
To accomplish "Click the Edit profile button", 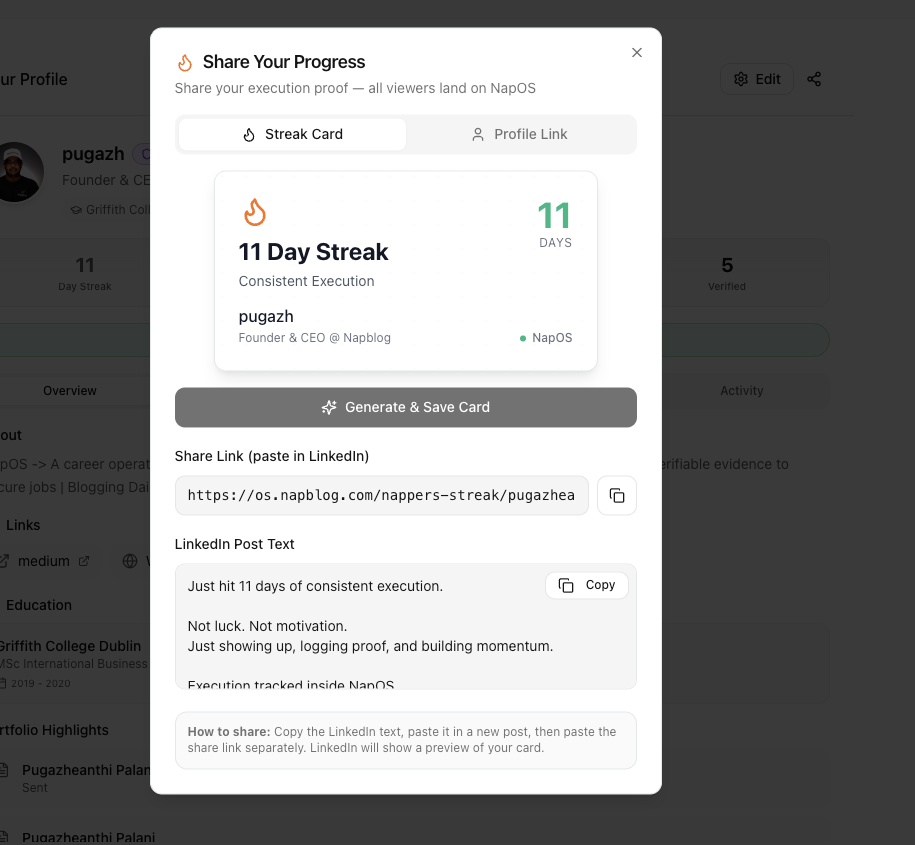I will coord(757,79).
